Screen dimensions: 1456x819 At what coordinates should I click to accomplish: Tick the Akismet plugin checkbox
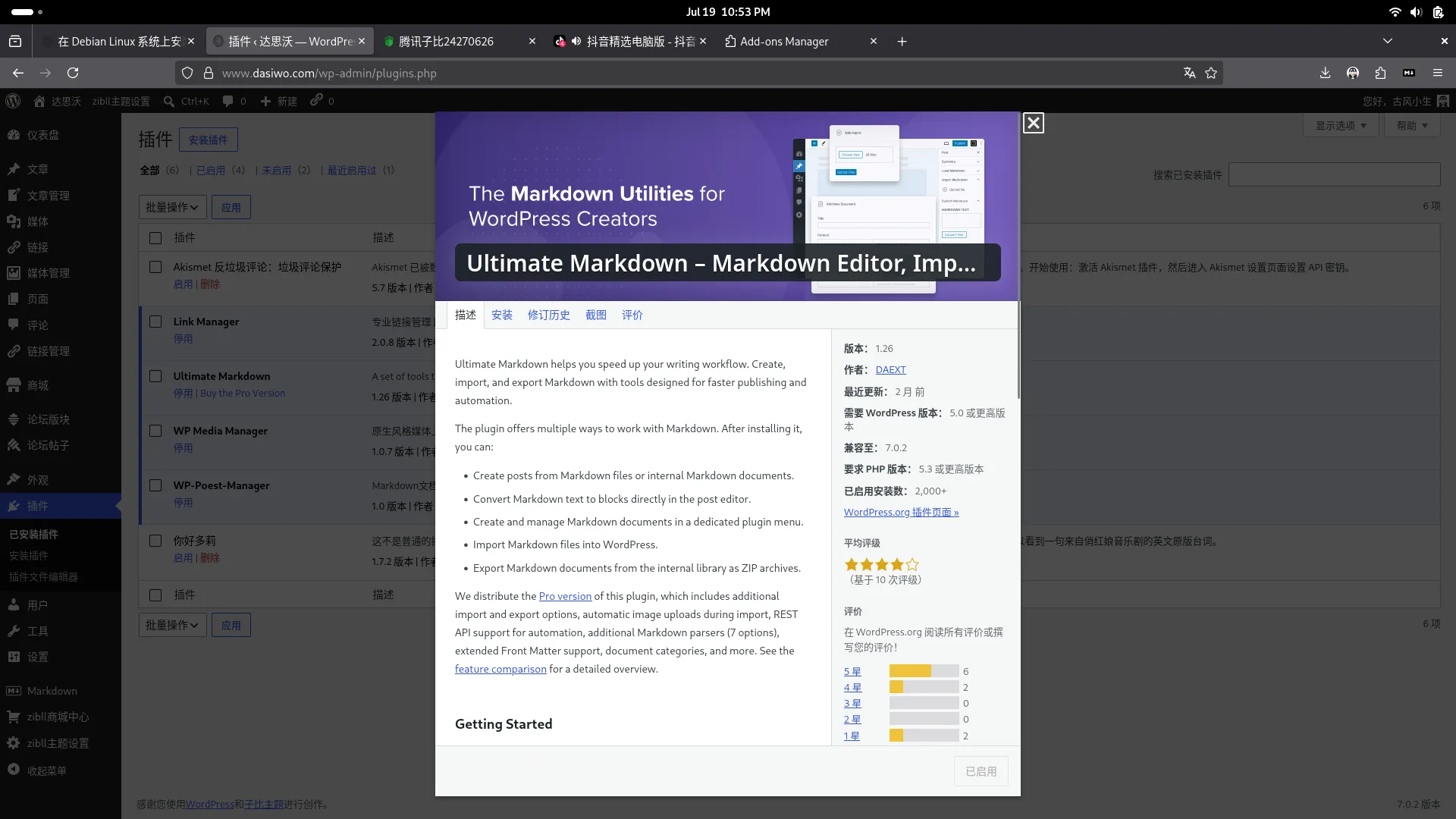pyautogui.click(x=155, y=267)
